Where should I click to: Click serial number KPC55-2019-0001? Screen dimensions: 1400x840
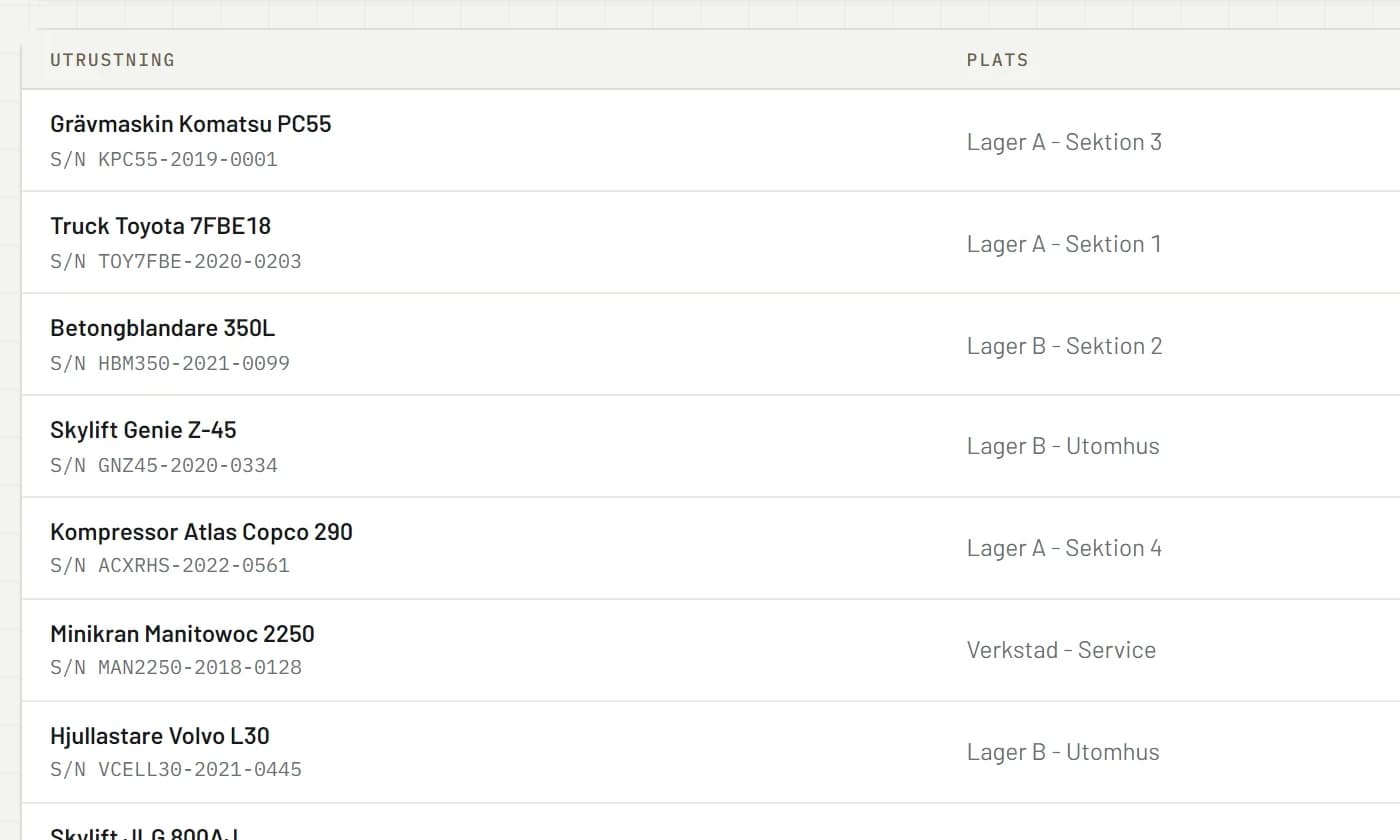coord(164,160)
